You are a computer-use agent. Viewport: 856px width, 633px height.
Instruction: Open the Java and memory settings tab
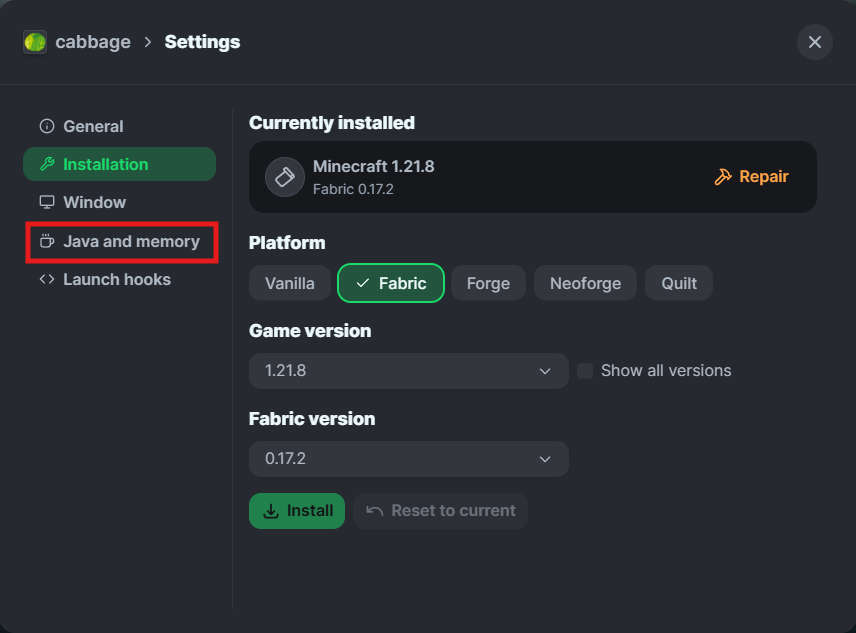coord(130,241)
